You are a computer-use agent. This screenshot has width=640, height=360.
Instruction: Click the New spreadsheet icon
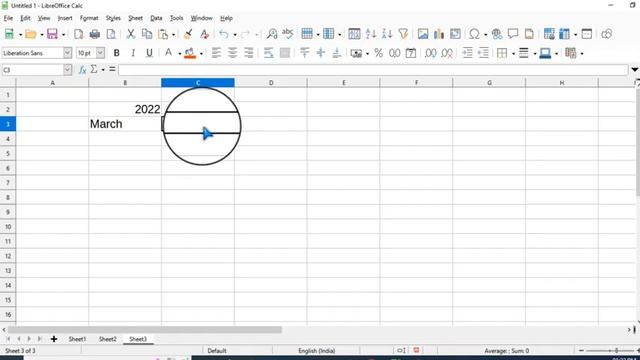point(9,34)
